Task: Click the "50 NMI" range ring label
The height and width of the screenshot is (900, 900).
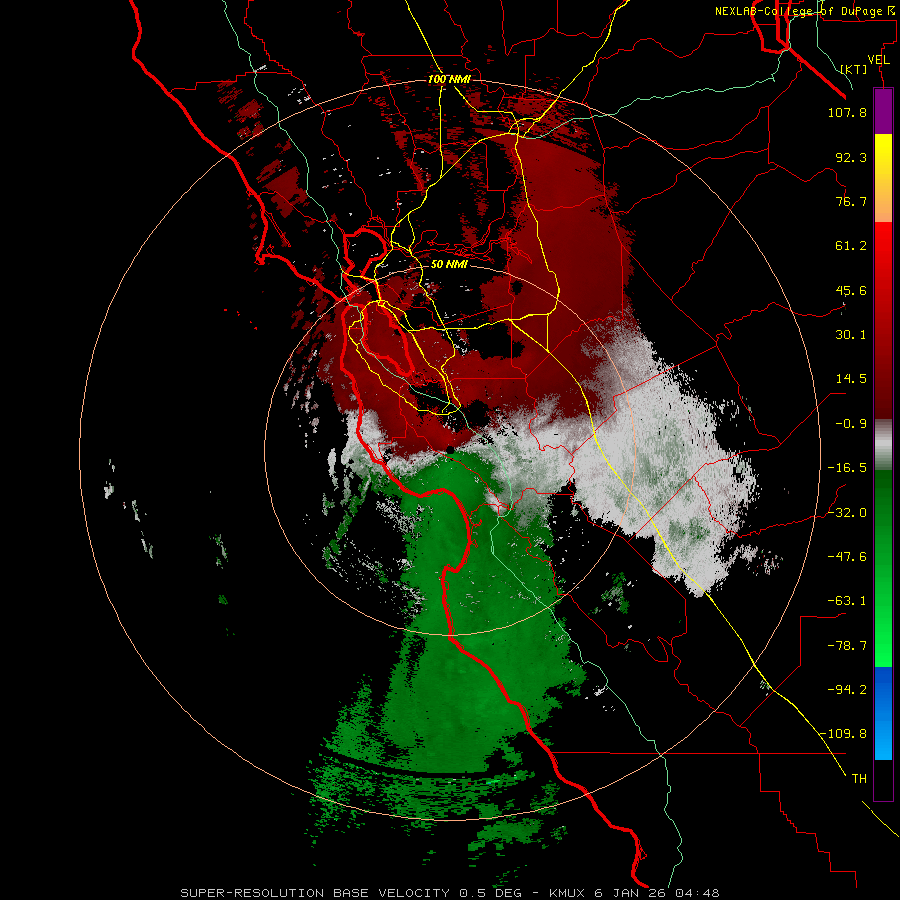Action: point(449,264)
